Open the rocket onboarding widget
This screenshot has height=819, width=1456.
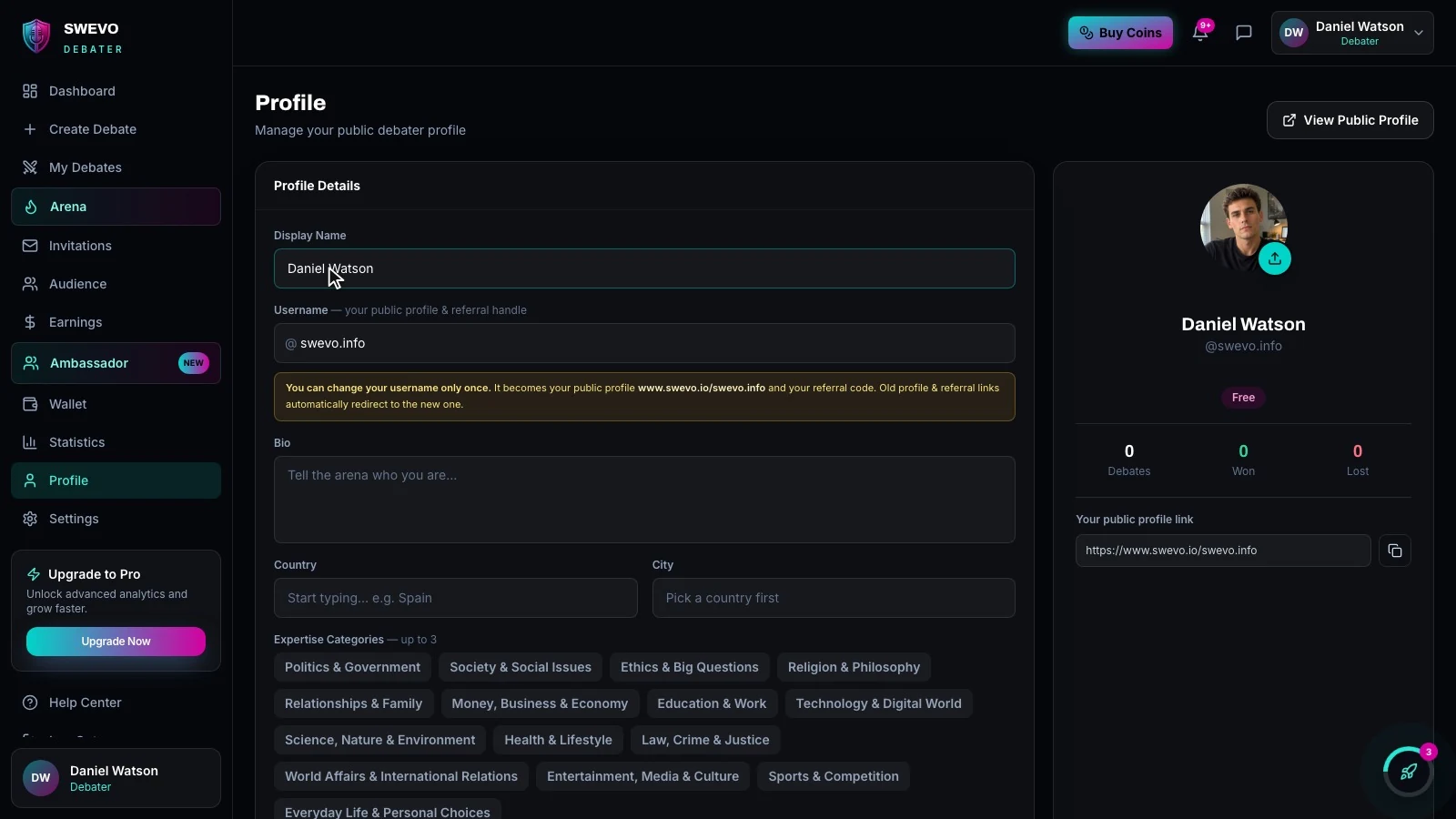pos(1408,772)
